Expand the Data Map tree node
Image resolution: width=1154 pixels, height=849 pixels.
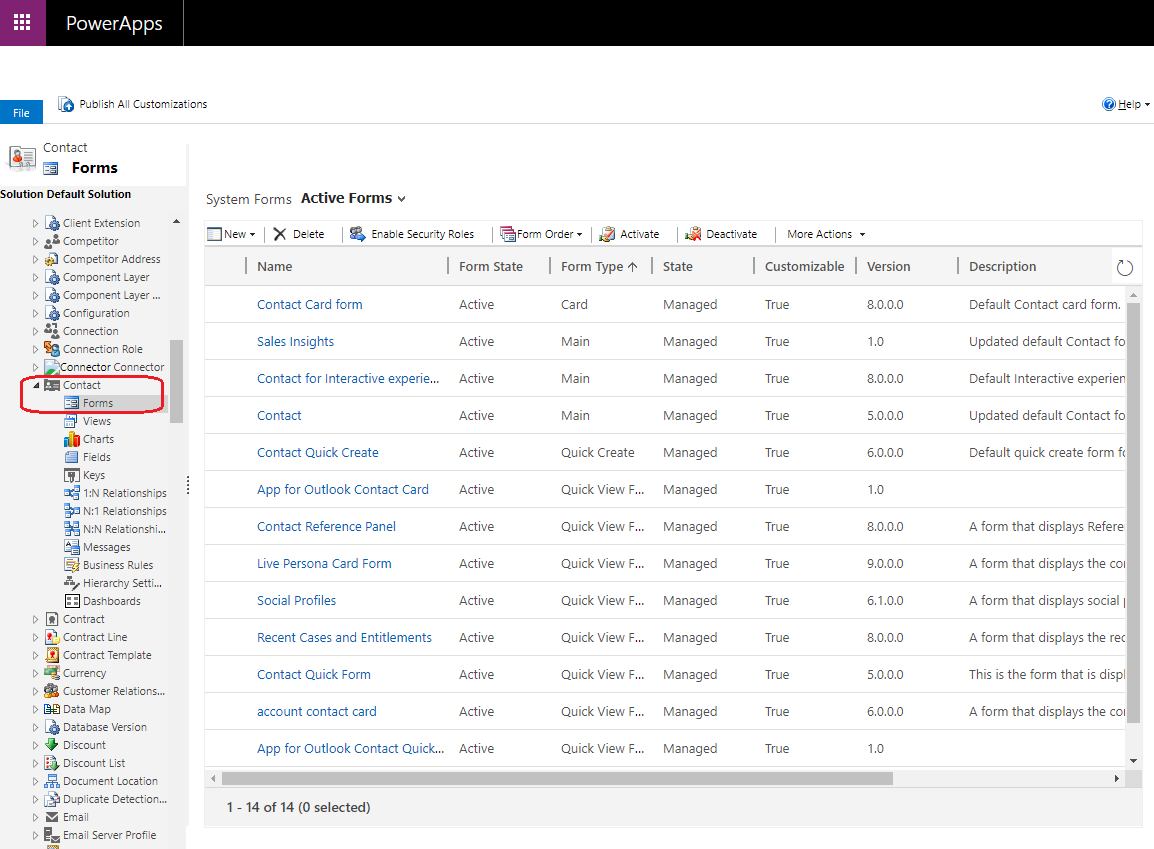point(35,709)
